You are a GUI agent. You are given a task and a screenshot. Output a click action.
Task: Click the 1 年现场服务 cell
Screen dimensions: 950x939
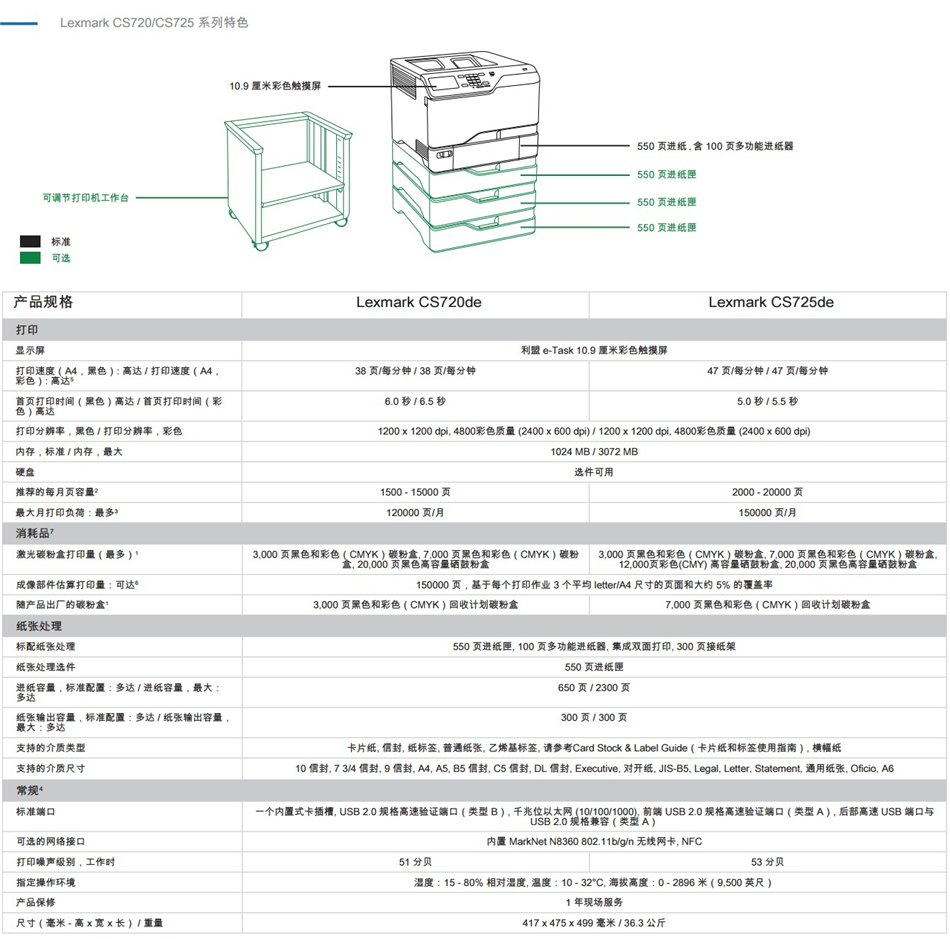(x=594, y=902)
